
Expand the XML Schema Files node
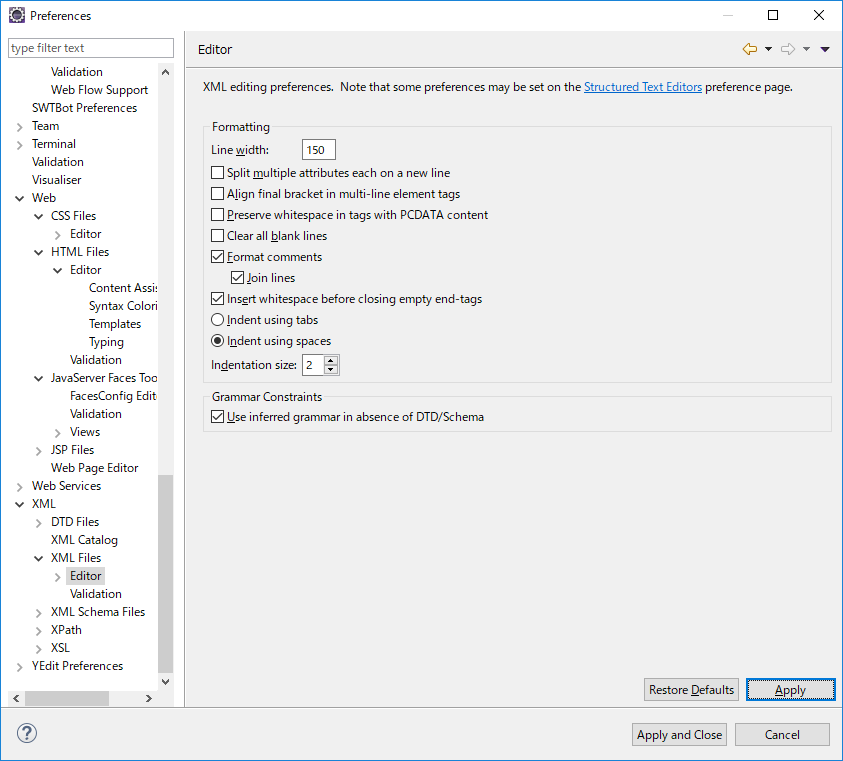coord(39,613)
